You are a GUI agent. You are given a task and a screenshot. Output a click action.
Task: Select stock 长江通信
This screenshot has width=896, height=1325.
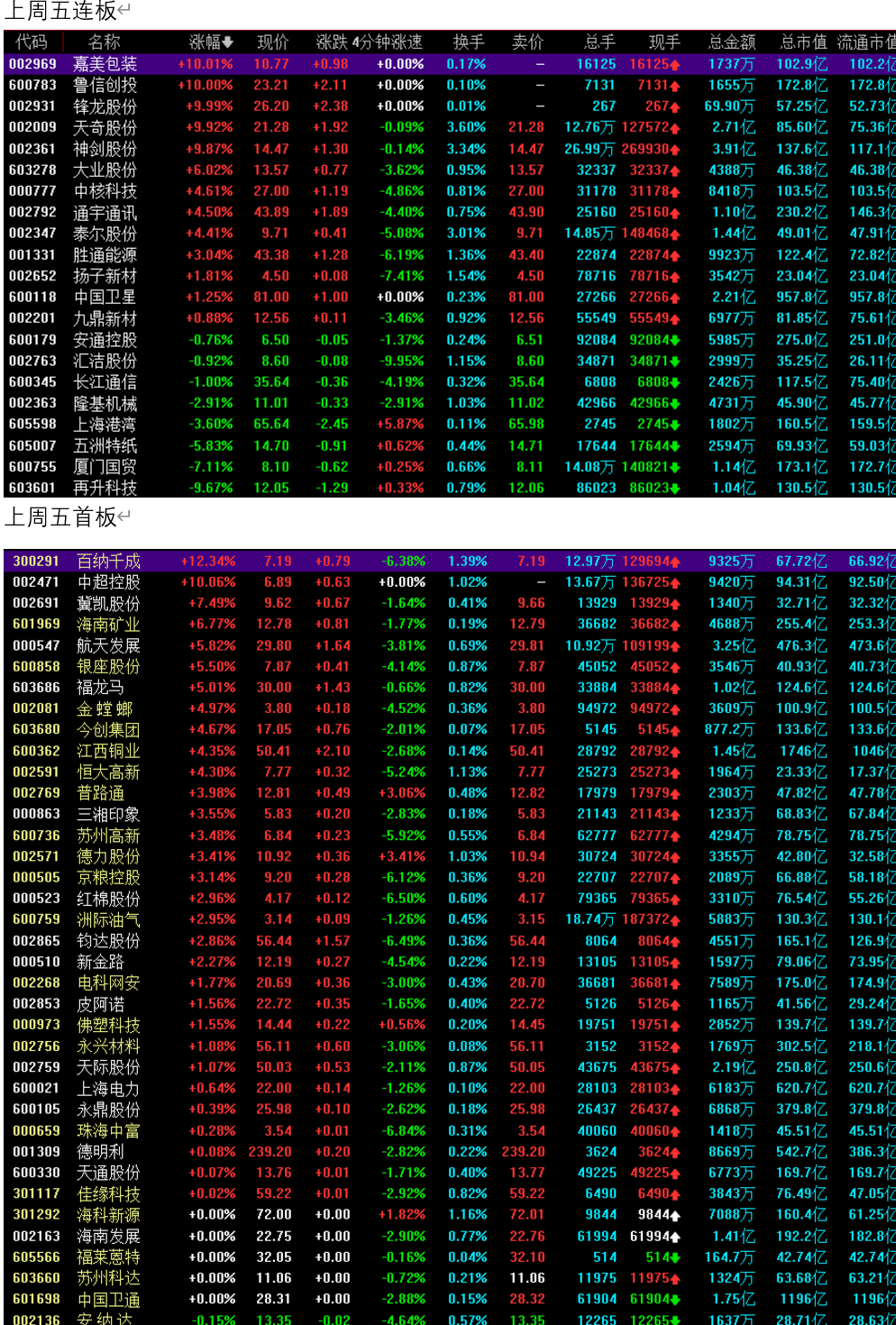pos(105,382)
